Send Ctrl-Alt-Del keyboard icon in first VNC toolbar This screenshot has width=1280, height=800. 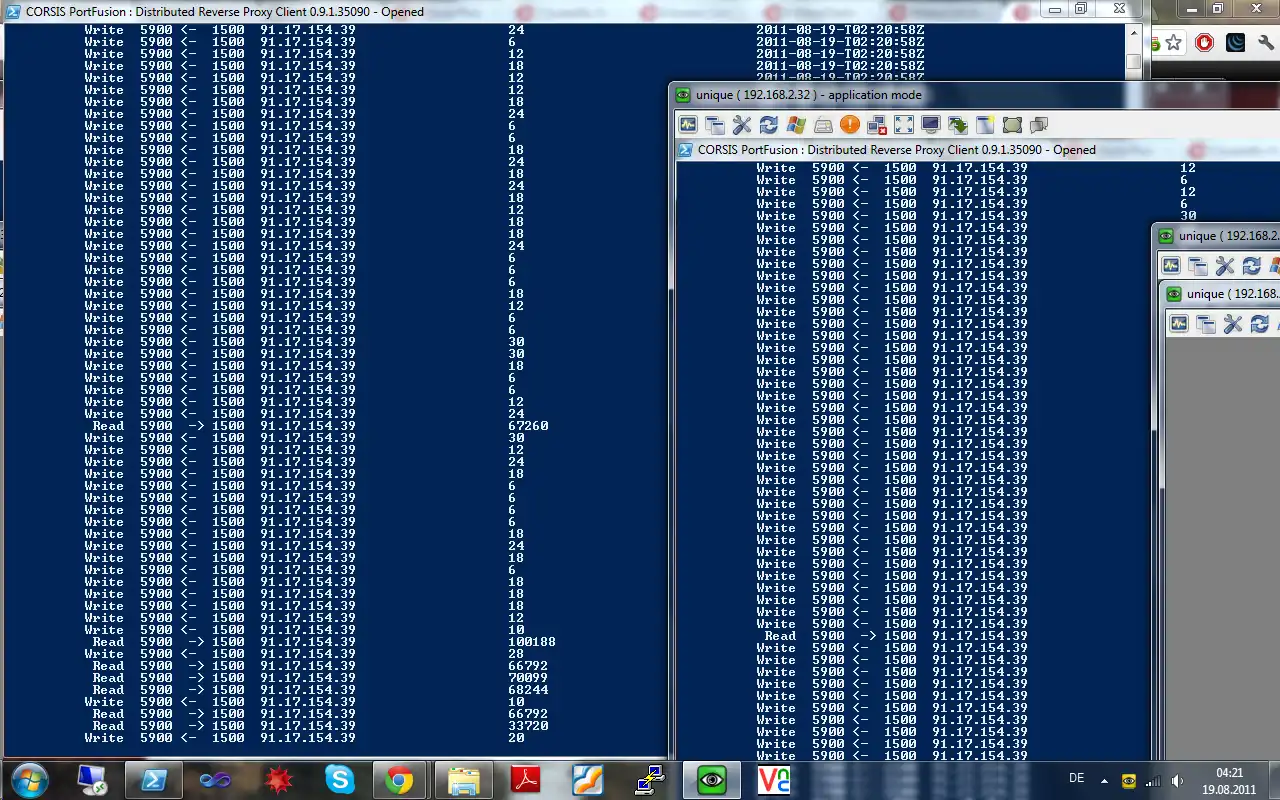(823, 125)
